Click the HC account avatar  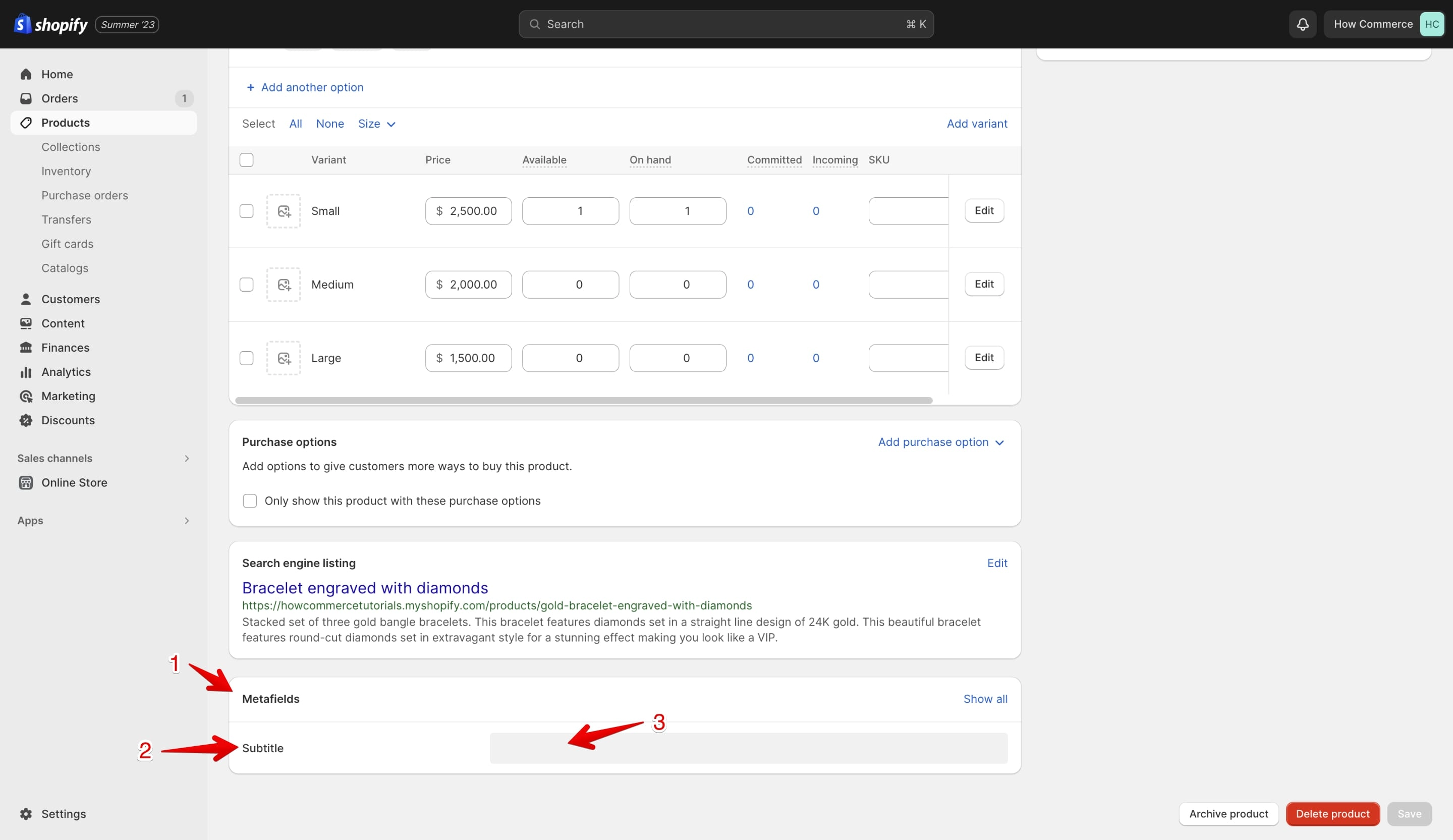point(1432,24)
